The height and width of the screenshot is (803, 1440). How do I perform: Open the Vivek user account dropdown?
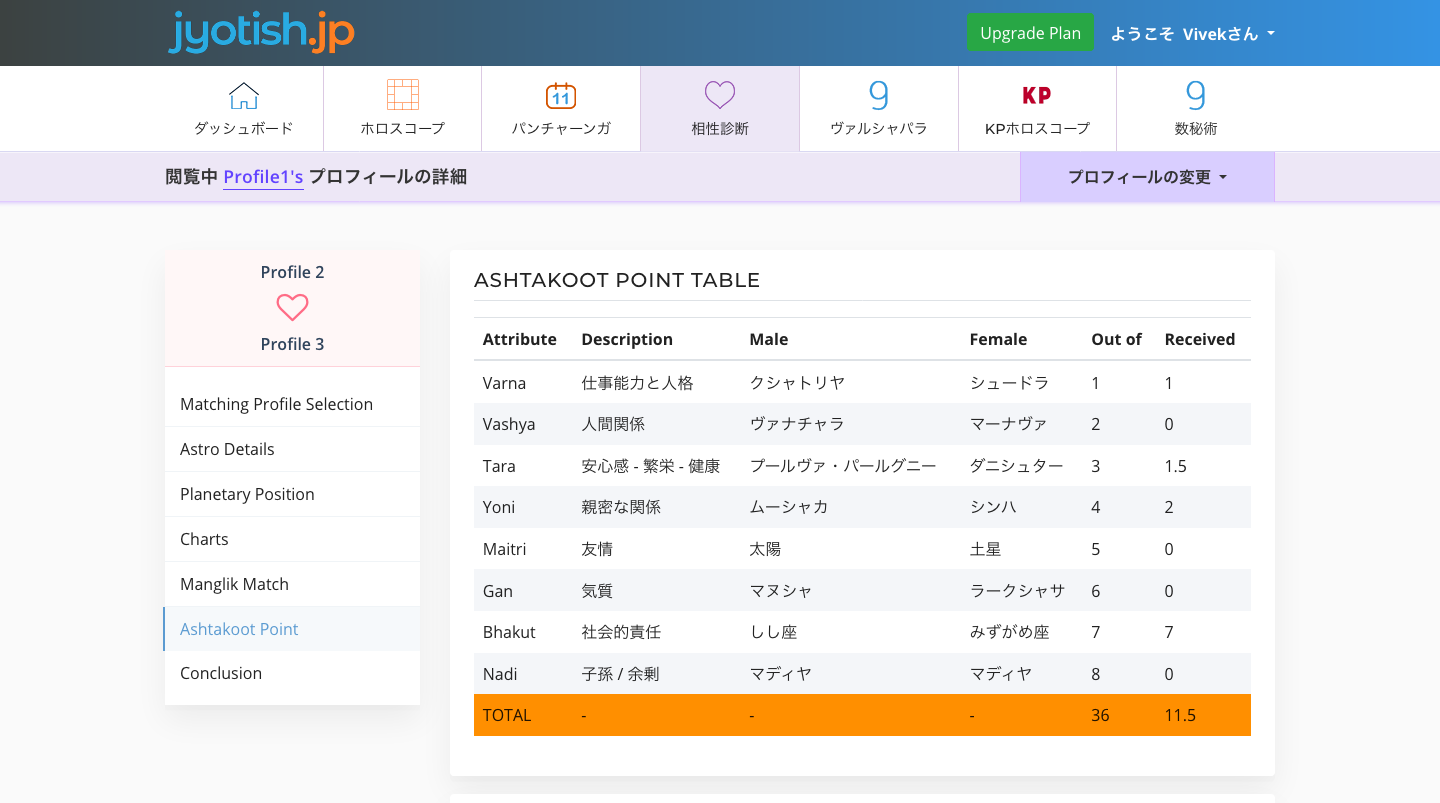pyautogui.click(x=1193, y=33)
